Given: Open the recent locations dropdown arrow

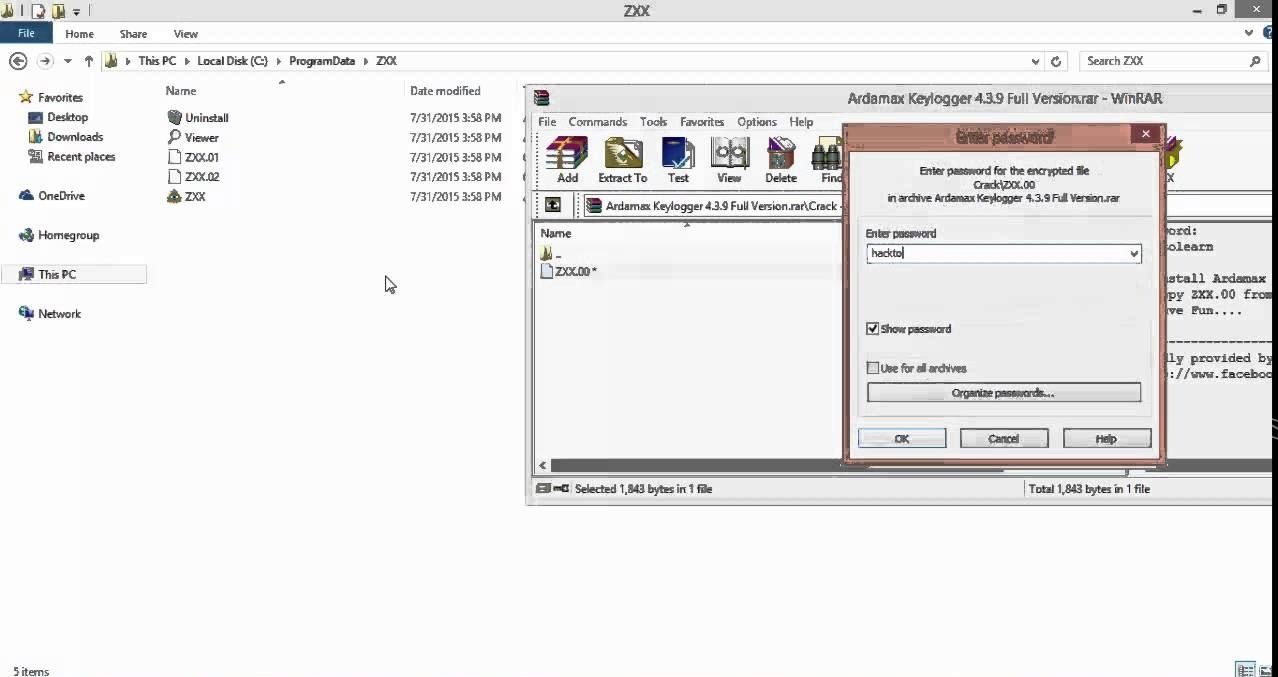Looking at the screenshot, I should (68, 61).
